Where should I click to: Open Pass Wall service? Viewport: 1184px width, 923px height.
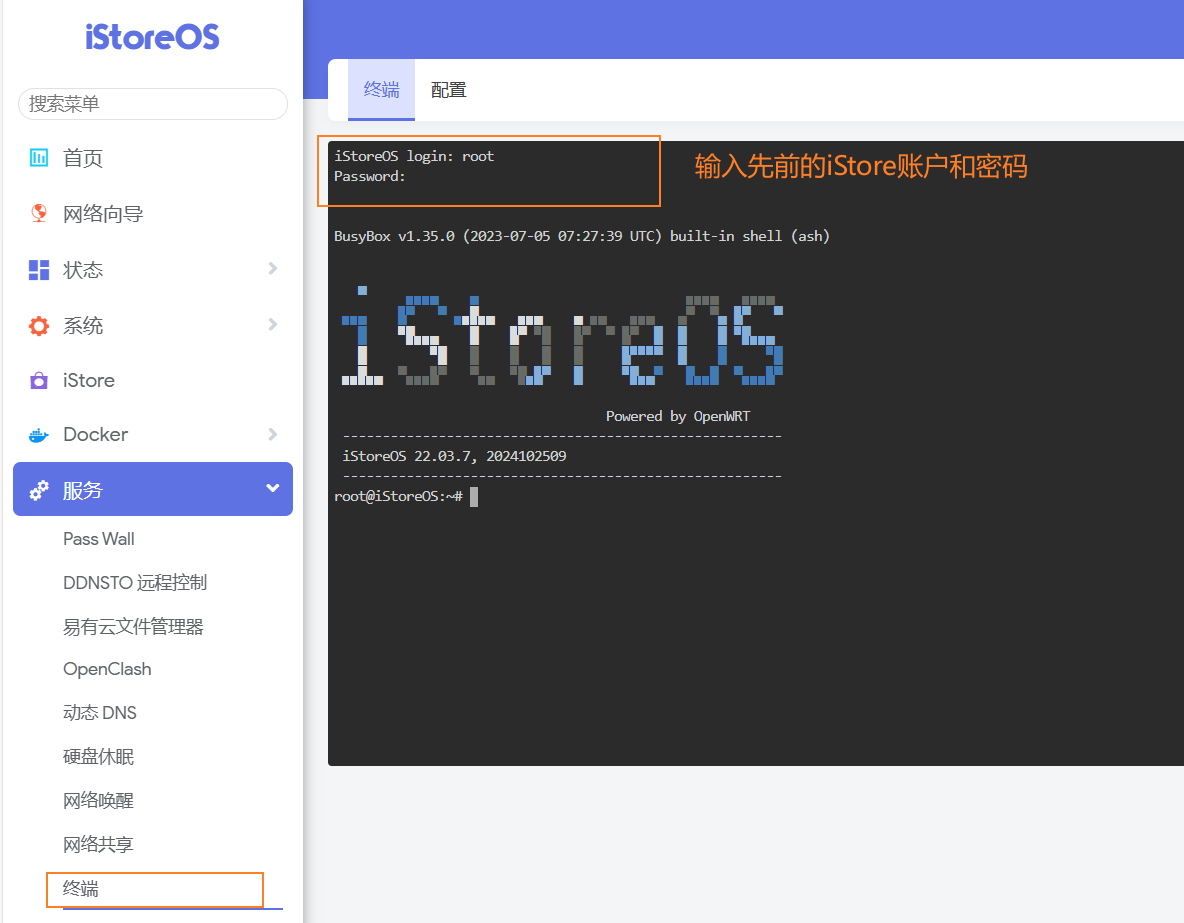point(99,539)
